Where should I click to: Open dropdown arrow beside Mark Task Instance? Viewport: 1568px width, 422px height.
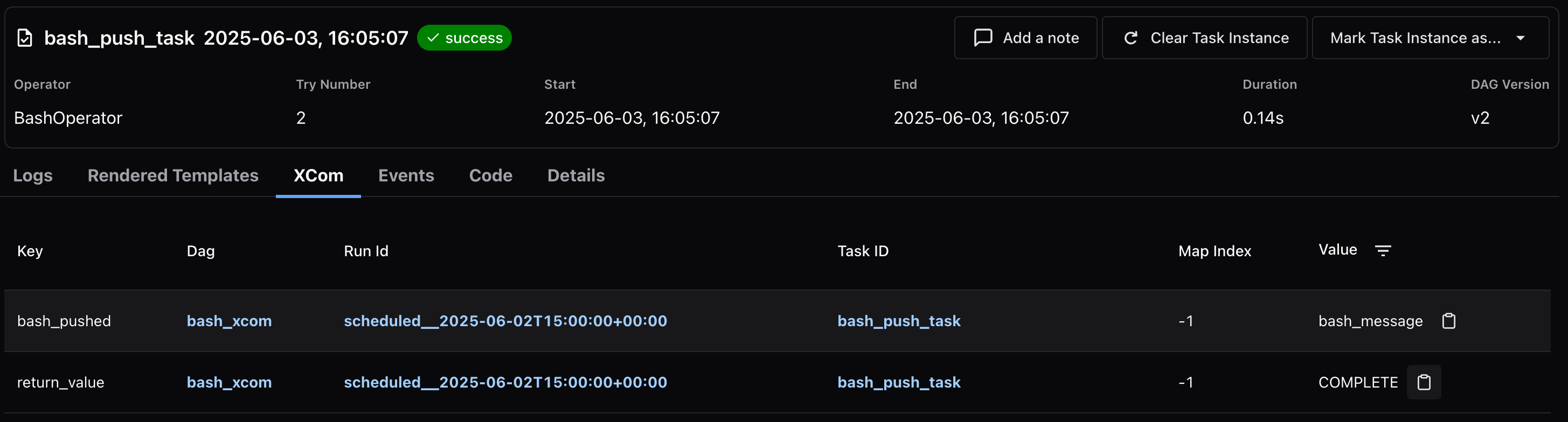[x=1520, y=38]
